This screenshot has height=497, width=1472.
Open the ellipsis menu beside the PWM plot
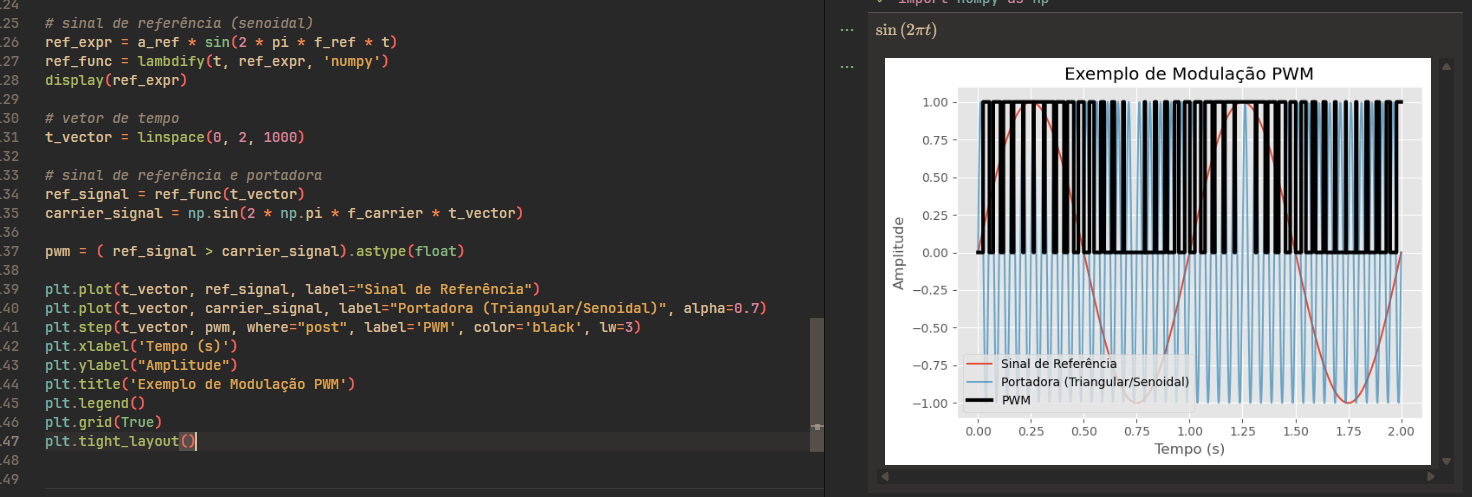[x=847, y=67]
